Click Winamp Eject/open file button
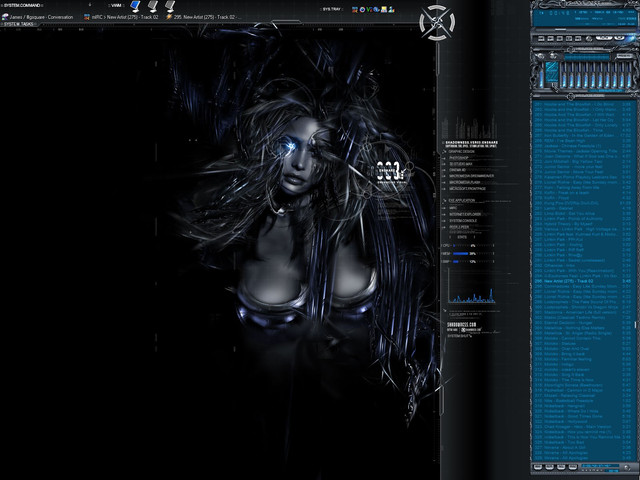Screen dimensions: 640x480 pos(588,39)
